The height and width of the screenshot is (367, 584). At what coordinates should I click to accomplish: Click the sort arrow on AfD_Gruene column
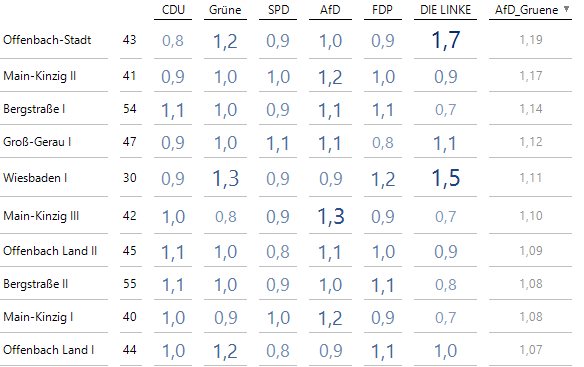[x=566, y=9]
